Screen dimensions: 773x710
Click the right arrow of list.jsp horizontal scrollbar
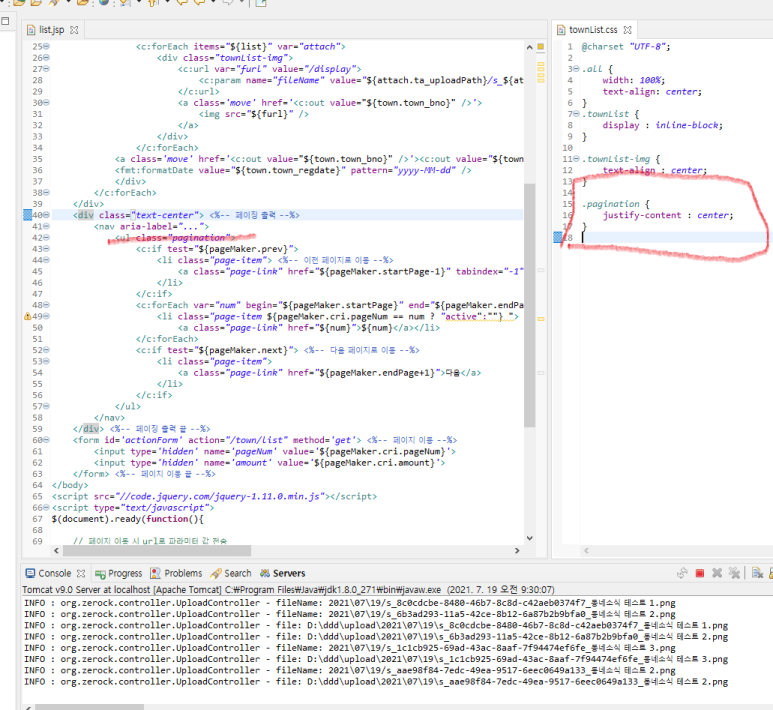(x=517, y=551)
